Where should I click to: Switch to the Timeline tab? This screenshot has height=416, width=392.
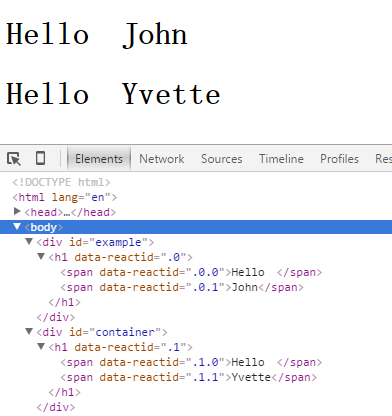coord(281,159)
